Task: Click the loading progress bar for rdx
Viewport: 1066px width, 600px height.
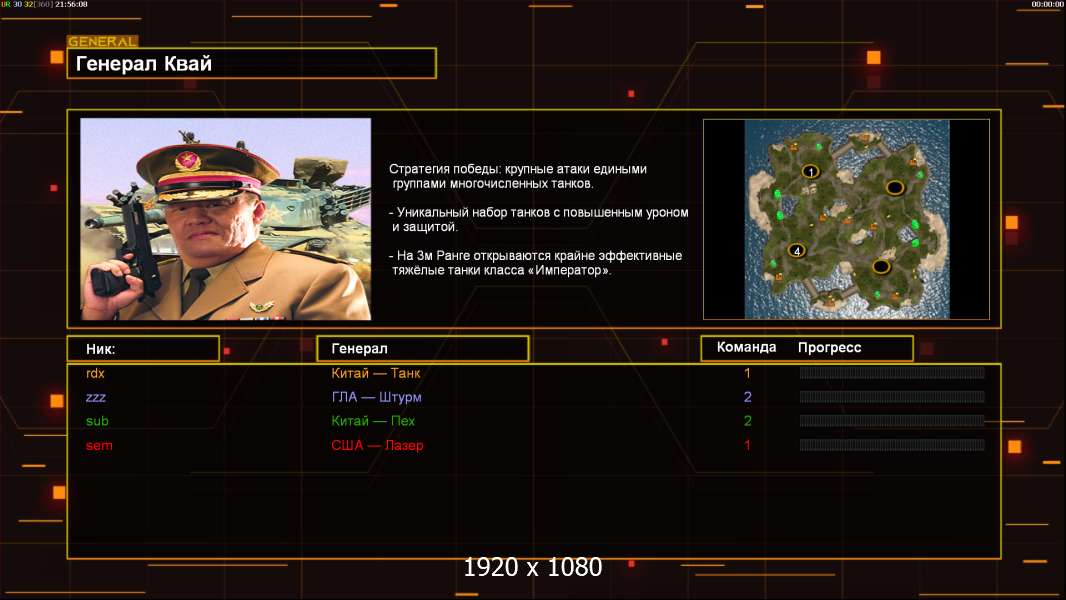Action: click(x=892, y=373)
